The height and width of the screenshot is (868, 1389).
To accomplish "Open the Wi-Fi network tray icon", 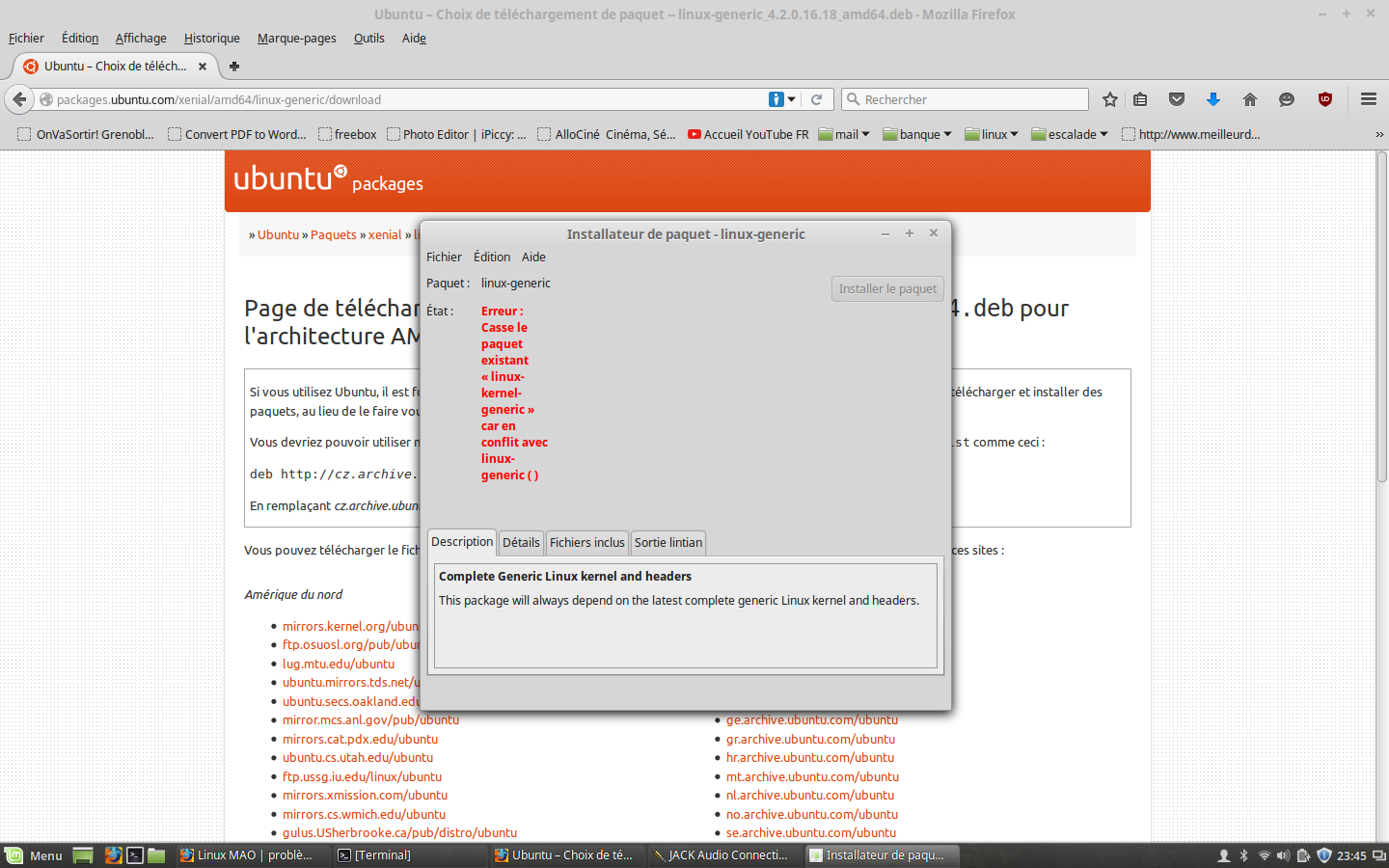I will [x=1265, y=855].
